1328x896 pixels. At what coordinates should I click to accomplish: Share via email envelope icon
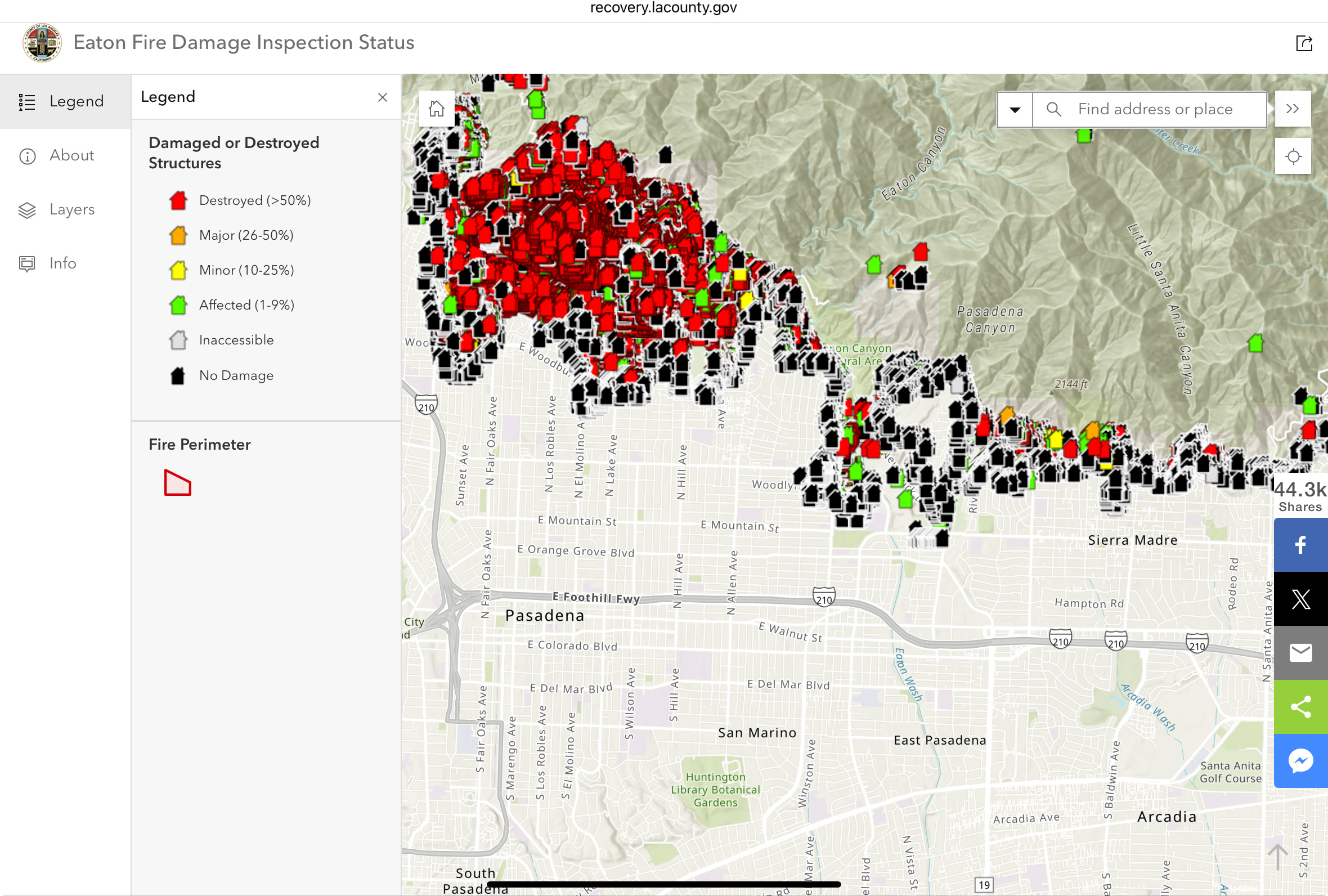tap(1300, 652)
